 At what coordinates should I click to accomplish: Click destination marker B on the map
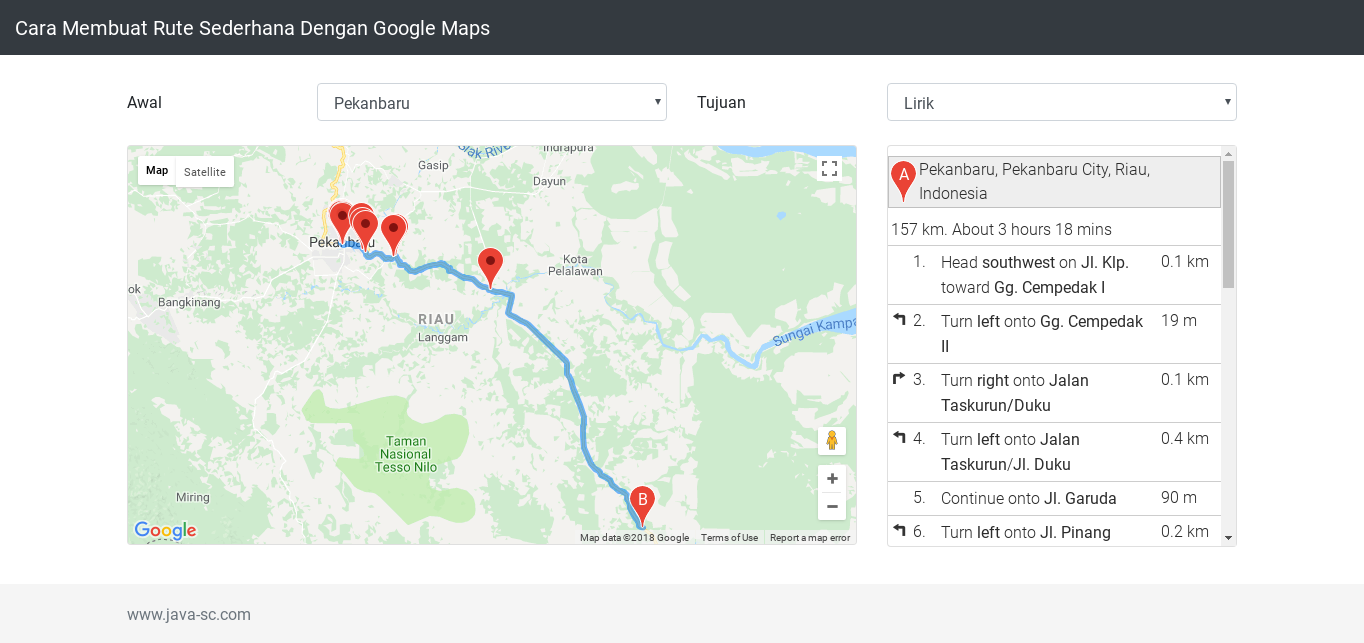[641, 498]
